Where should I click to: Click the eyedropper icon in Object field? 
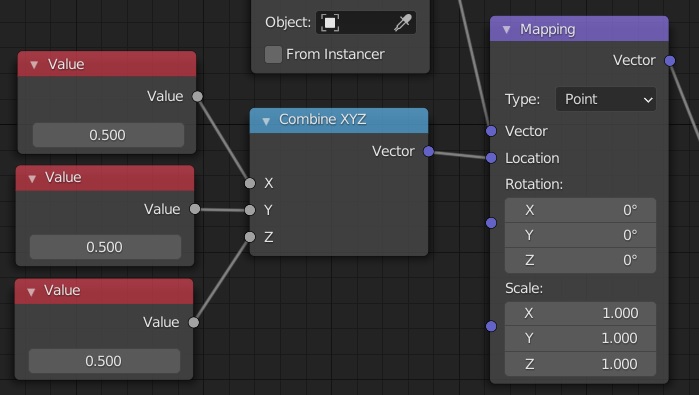[x=403, y=23]
